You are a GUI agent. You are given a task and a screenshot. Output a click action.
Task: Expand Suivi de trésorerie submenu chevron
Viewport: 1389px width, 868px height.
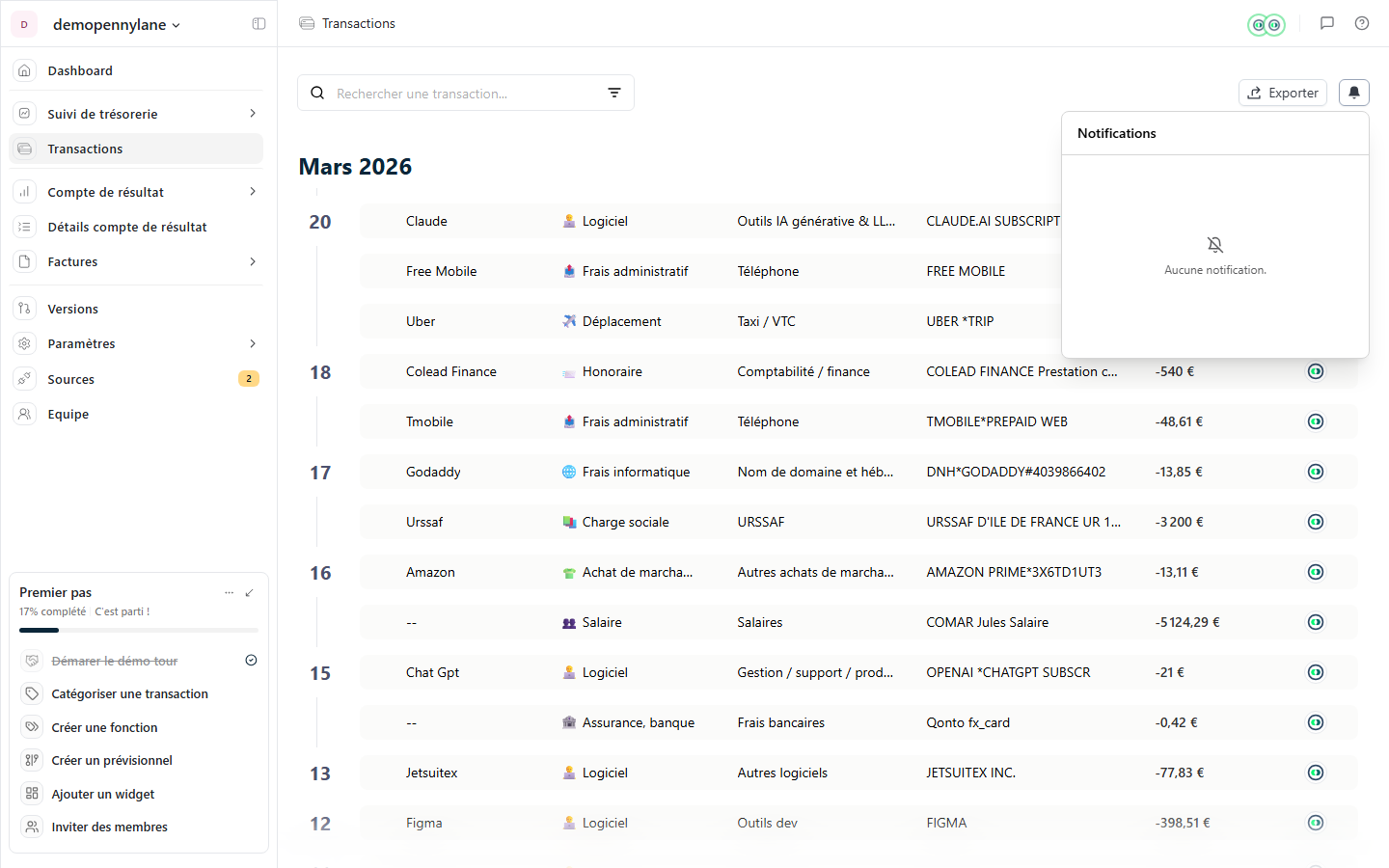point(253,114)
